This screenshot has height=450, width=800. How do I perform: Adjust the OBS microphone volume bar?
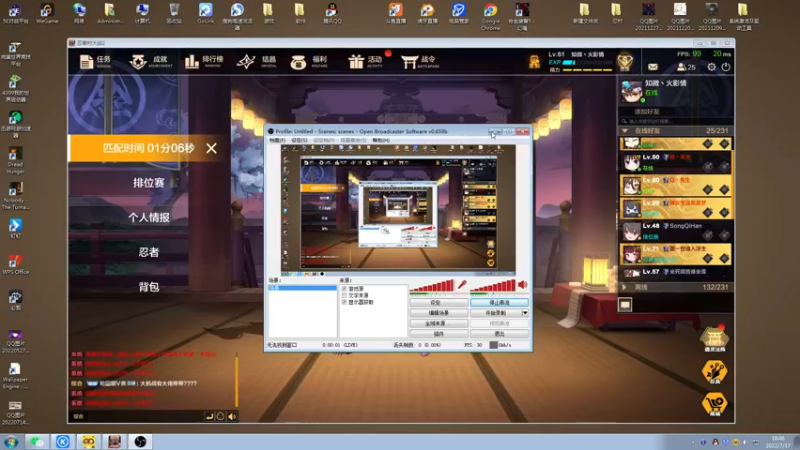[x=432, y=286]
